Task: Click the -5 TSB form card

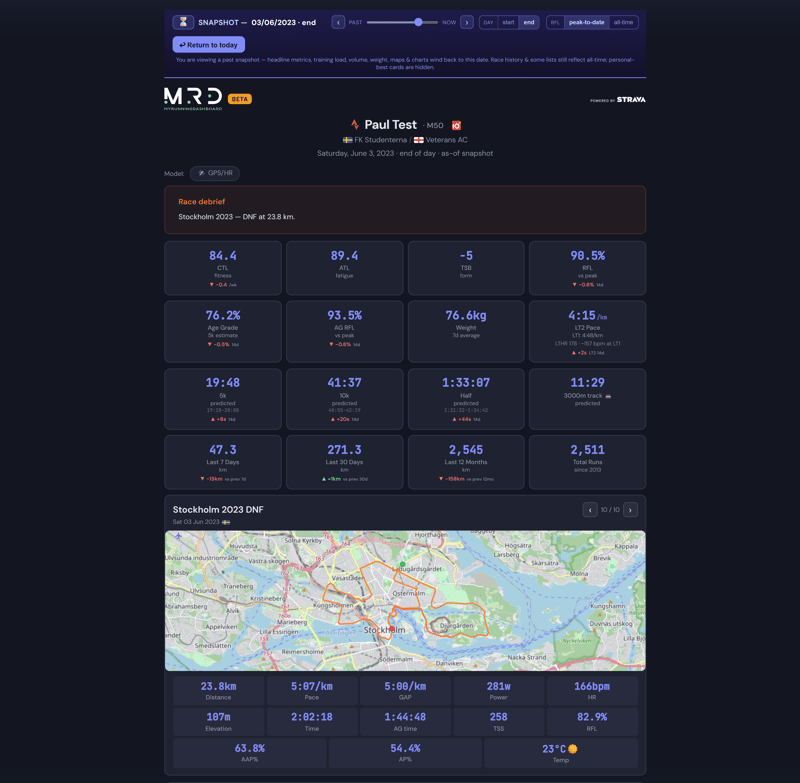Action: 466,268
